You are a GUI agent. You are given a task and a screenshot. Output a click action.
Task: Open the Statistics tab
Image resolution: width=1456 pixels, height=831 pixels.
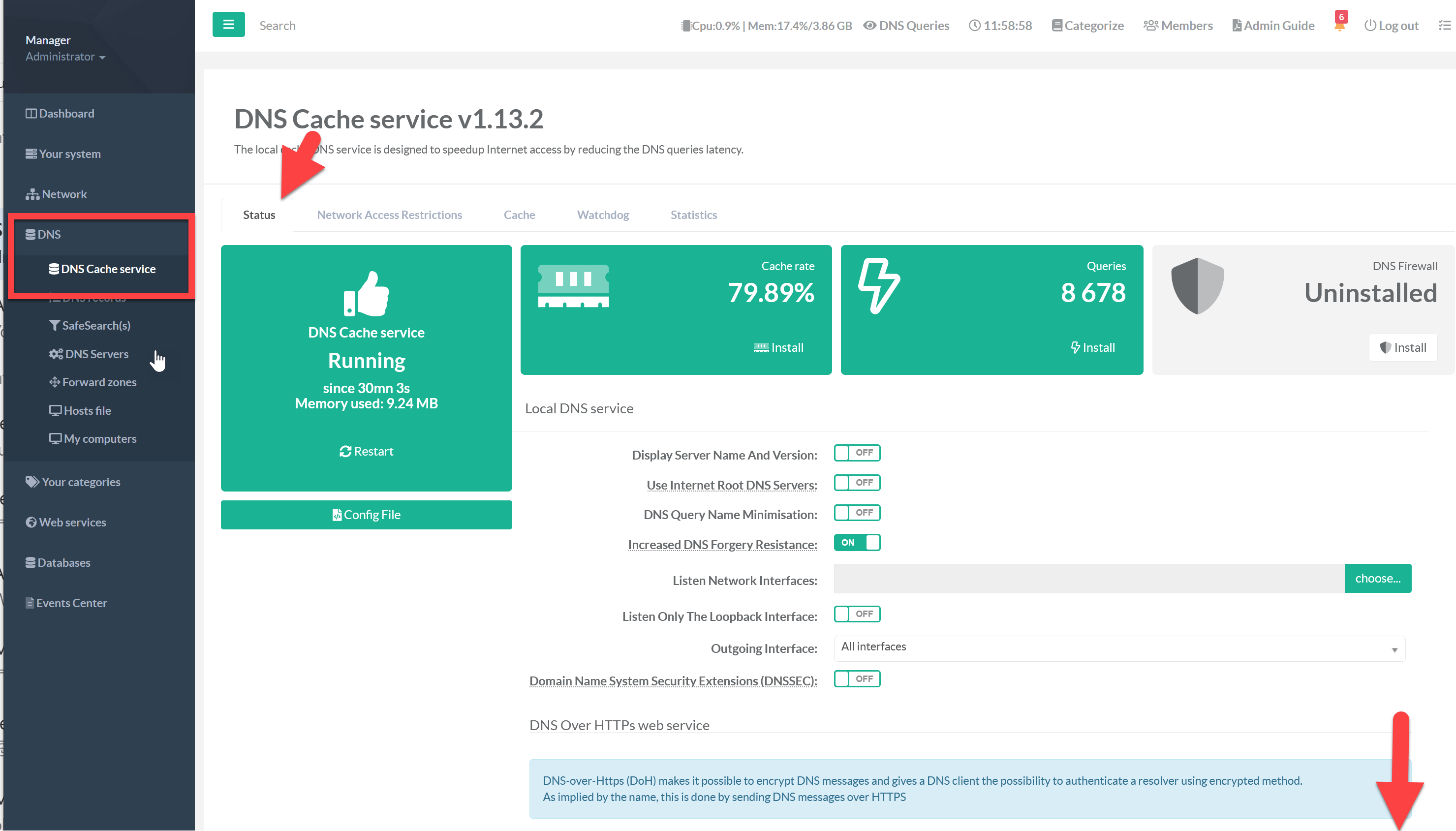pyautogui.click(x=693, y=215)
